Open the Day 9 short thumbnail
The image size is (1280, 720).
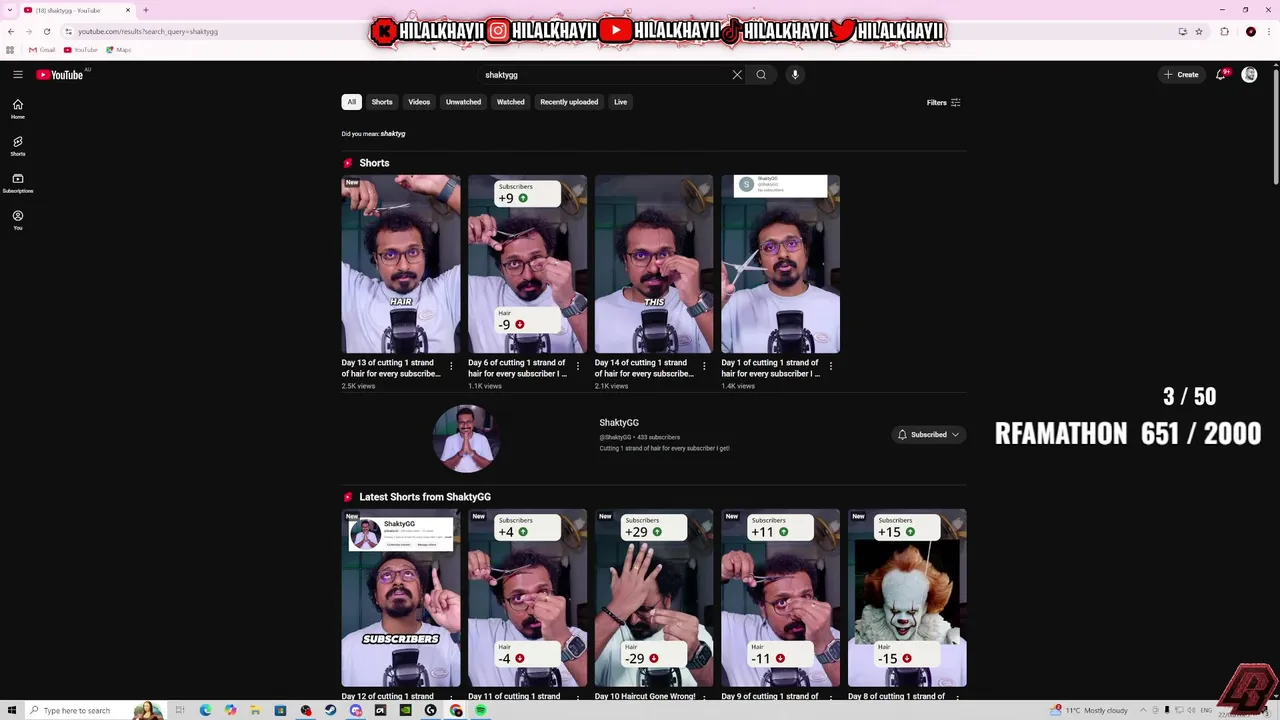tap(780, 598)
